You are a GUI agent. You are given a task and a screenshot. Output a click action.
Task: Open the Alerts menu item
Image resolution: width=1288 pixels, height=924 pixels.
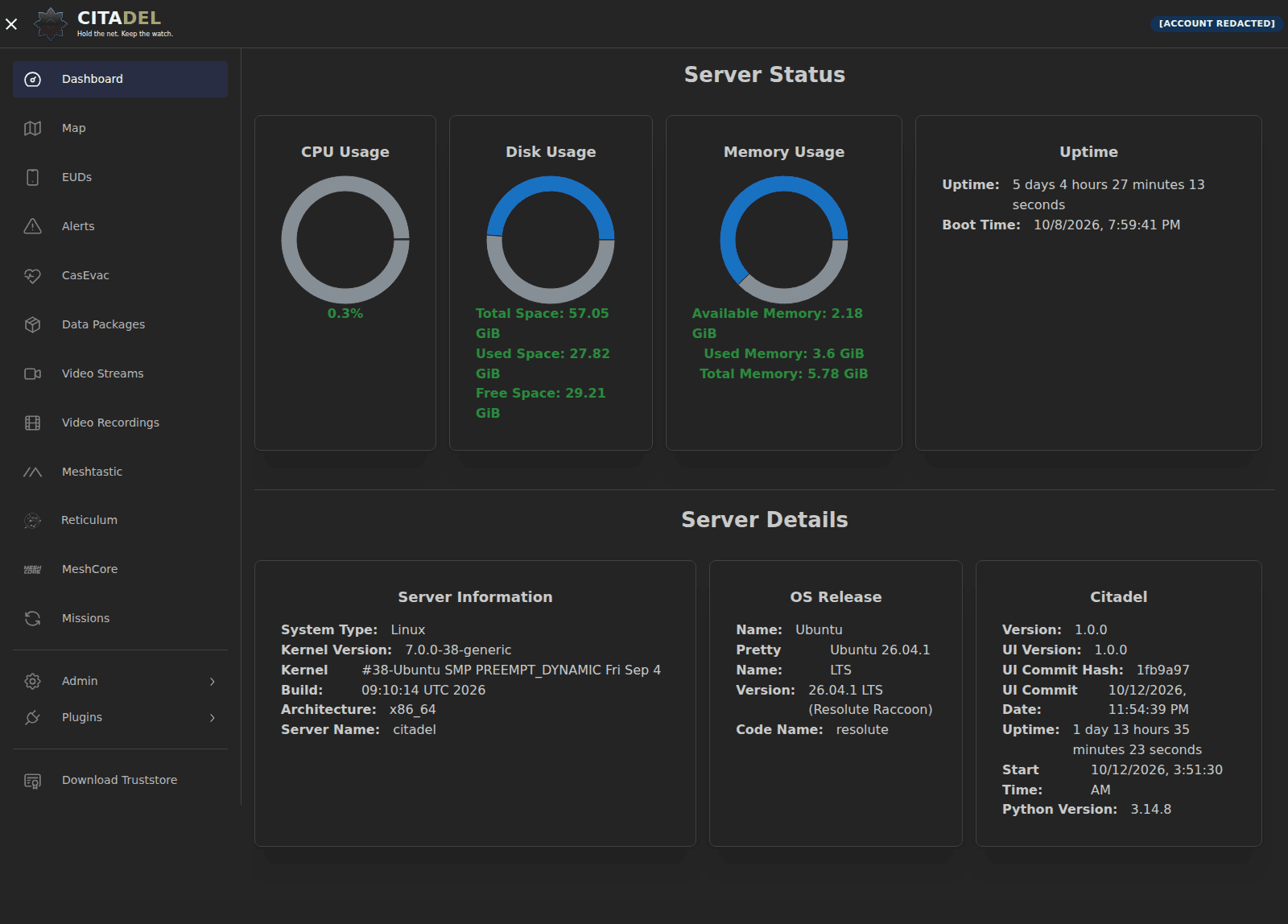120,226
